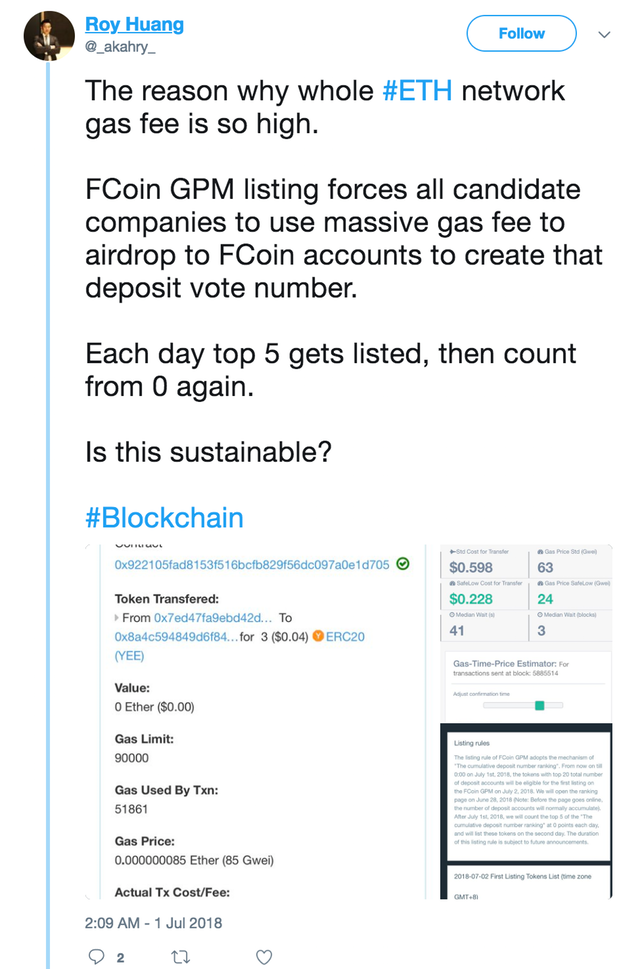
Task: Open the #Blockchain hashtag
Action: (164, 517)
